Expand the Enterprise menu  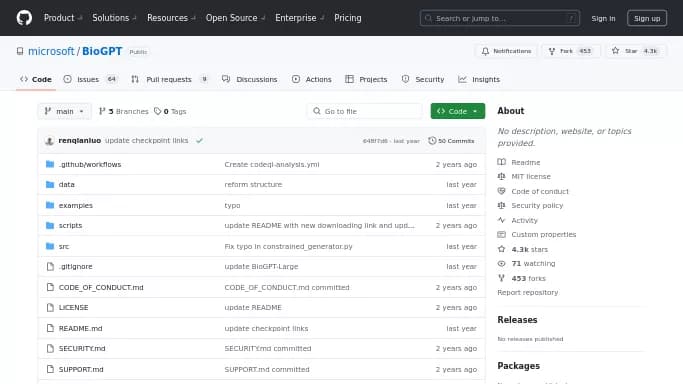[300, 18]
